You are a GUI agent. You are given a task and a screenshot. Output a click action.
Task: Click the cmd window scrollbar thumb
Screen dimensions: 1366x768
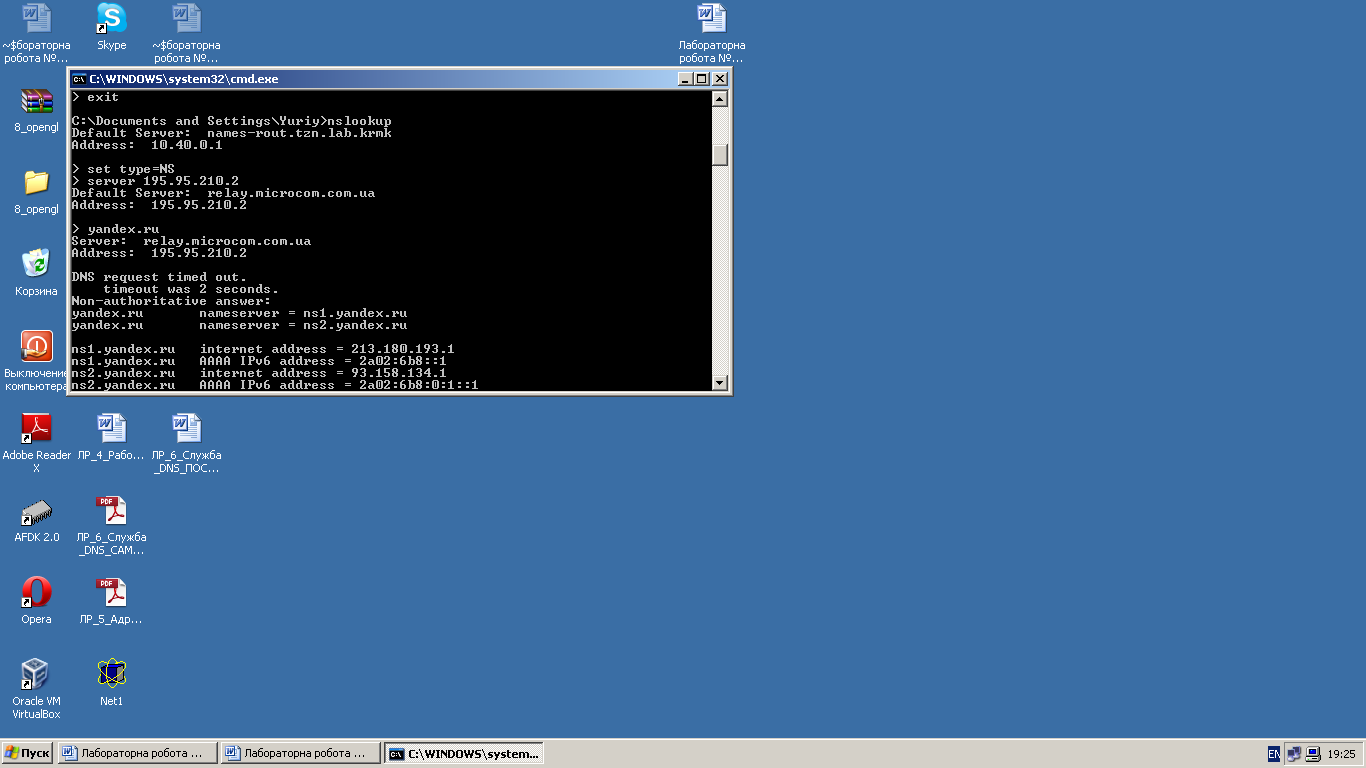click(719, 155)
